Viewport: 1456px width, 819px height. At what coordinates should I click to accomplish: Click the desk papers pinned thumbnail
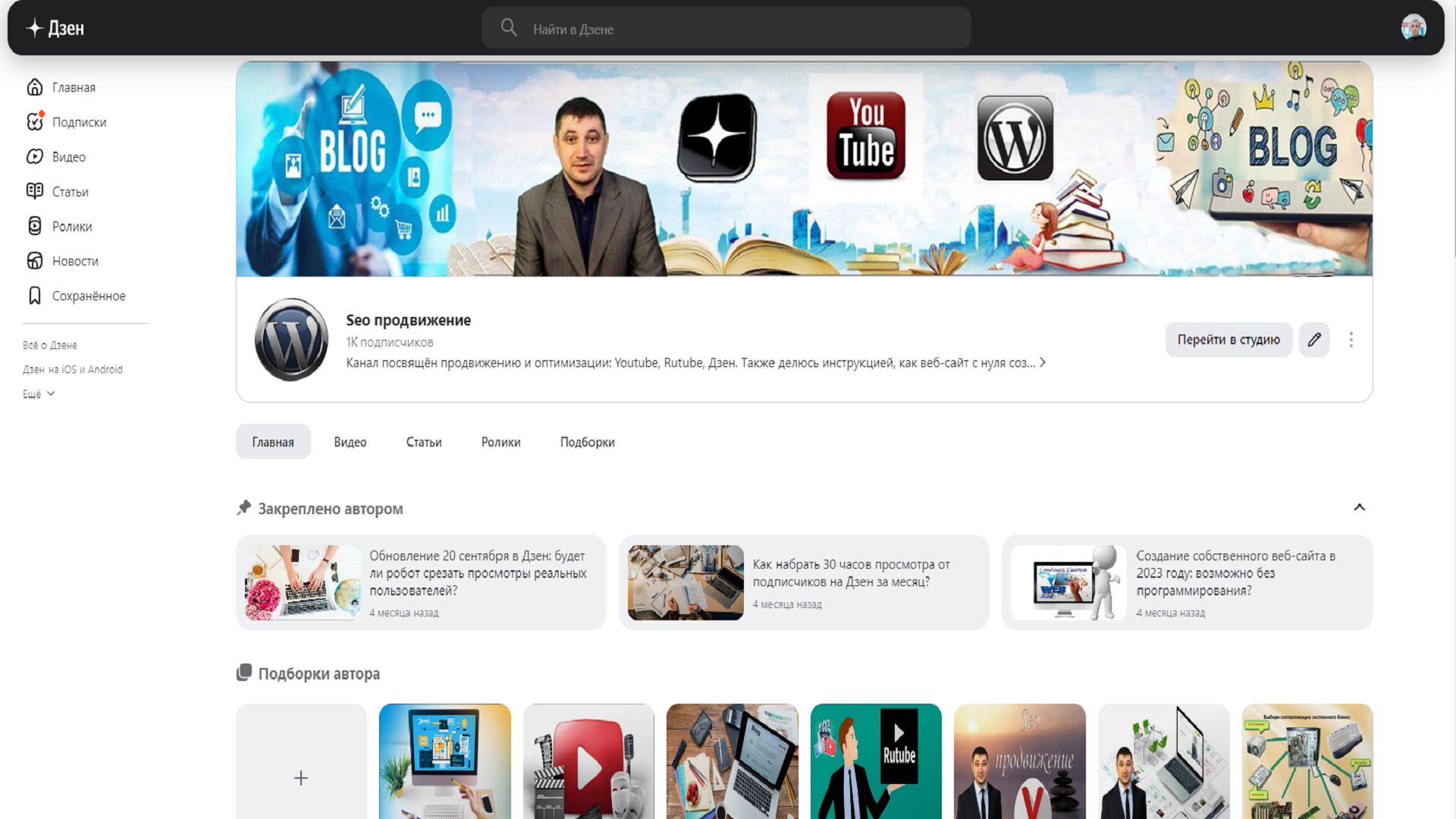pyautogui.click(x=686, y=582)
